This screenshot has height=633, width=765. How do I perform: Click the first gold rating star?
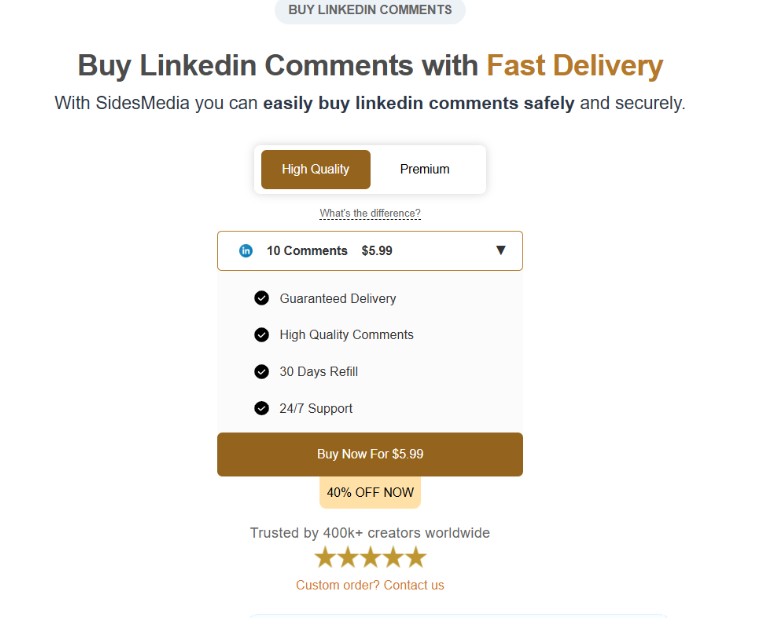(325, 557)
